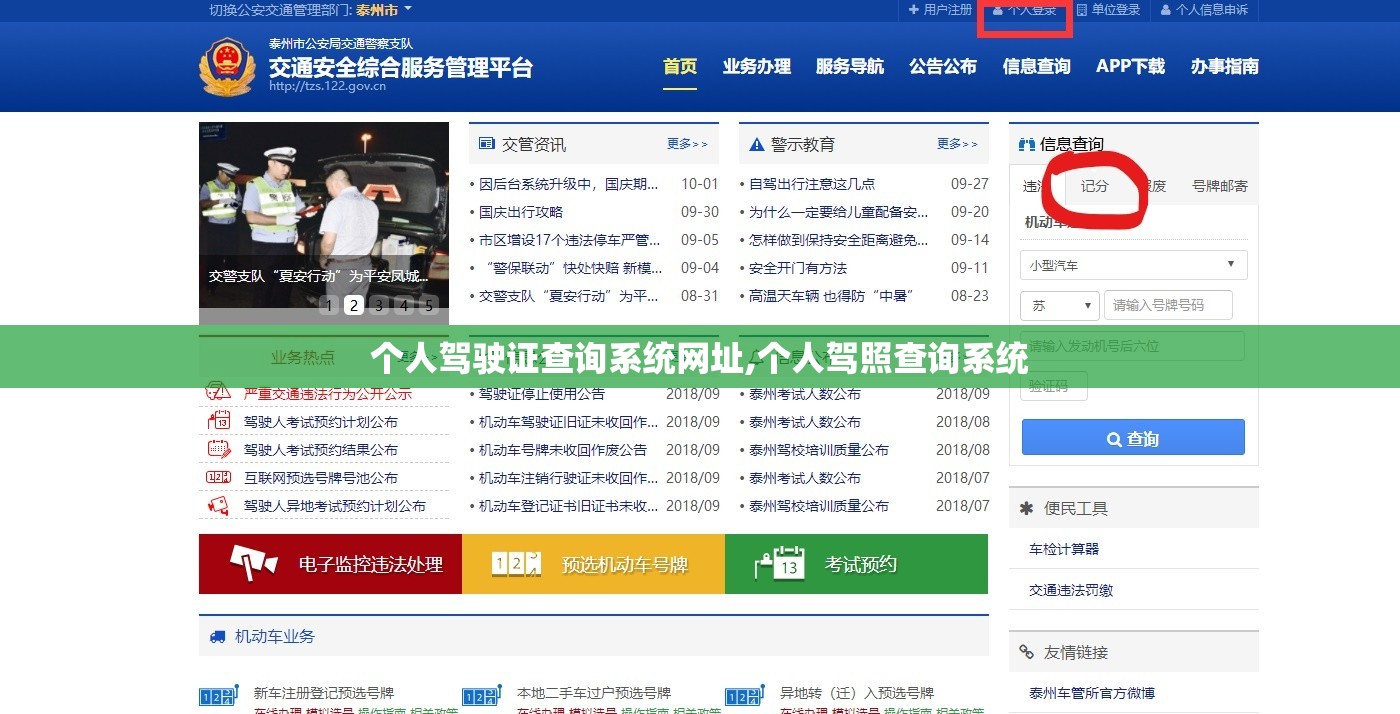Switch to the 记分 tab
Screen dimensions: 1400x714
(x=1095, y=186)
